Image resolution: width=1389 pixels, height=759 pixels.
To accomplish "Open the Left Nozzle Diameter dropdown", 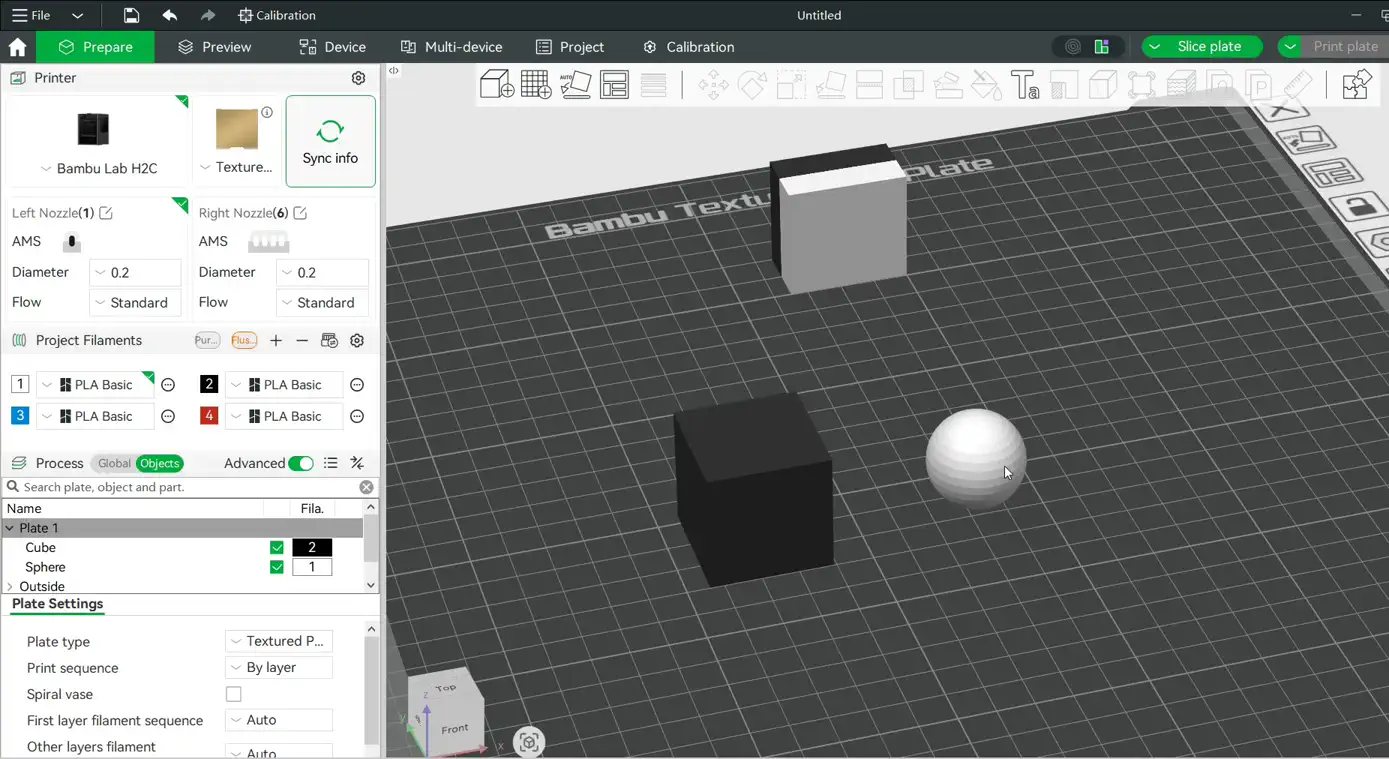I will coord(136,272).
